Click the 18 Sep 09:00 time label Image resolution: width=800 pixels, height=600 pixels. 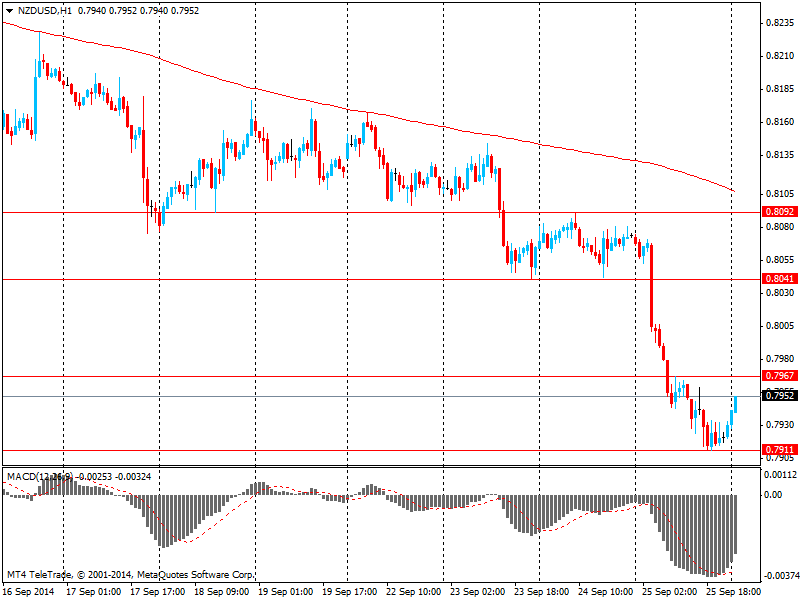[x=221, y=592]
